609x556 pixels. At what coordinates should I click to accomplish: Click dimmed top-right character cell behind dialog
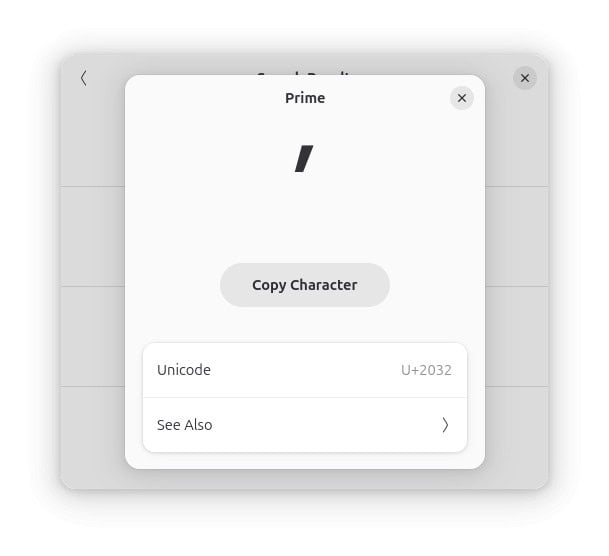[x=517, y=142]
